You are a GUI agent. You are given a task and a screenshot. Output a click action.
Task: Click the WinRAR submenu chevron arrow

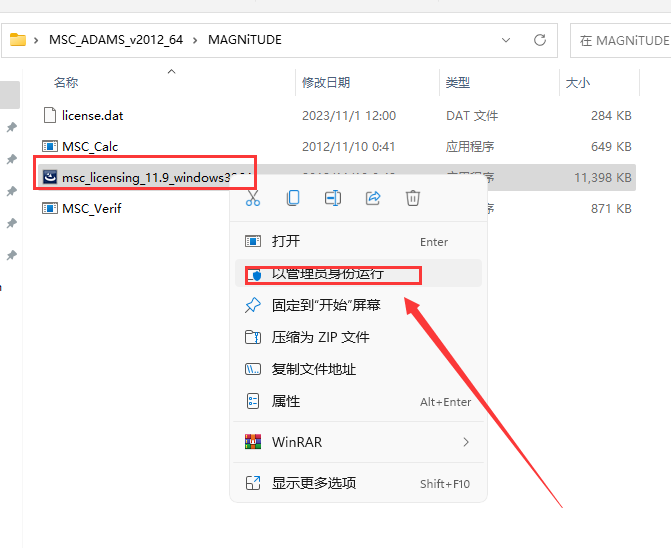tap(466, 442)
